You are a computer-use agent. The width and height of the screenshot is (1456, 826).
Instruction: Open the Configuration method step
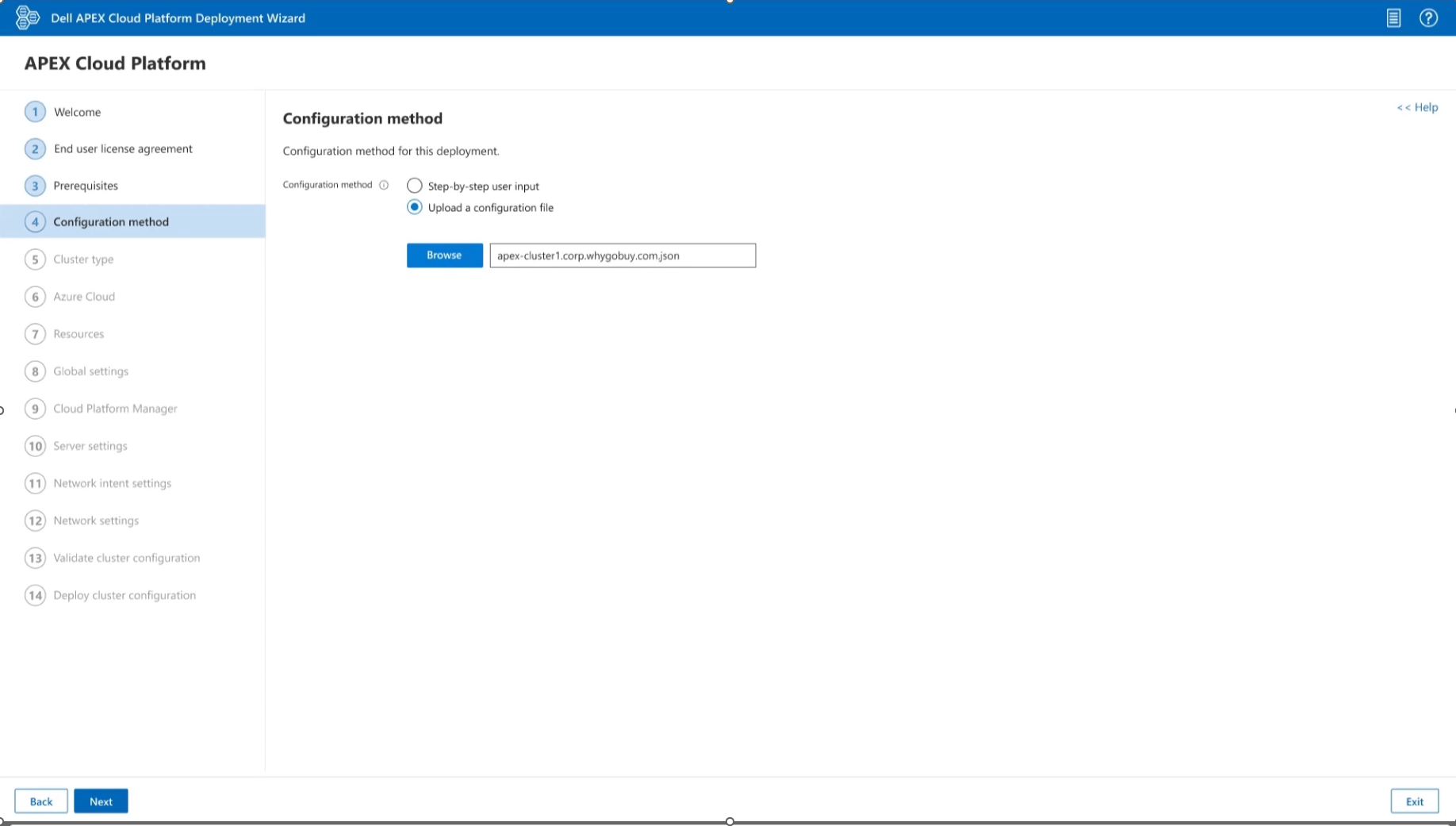(111, 222)
